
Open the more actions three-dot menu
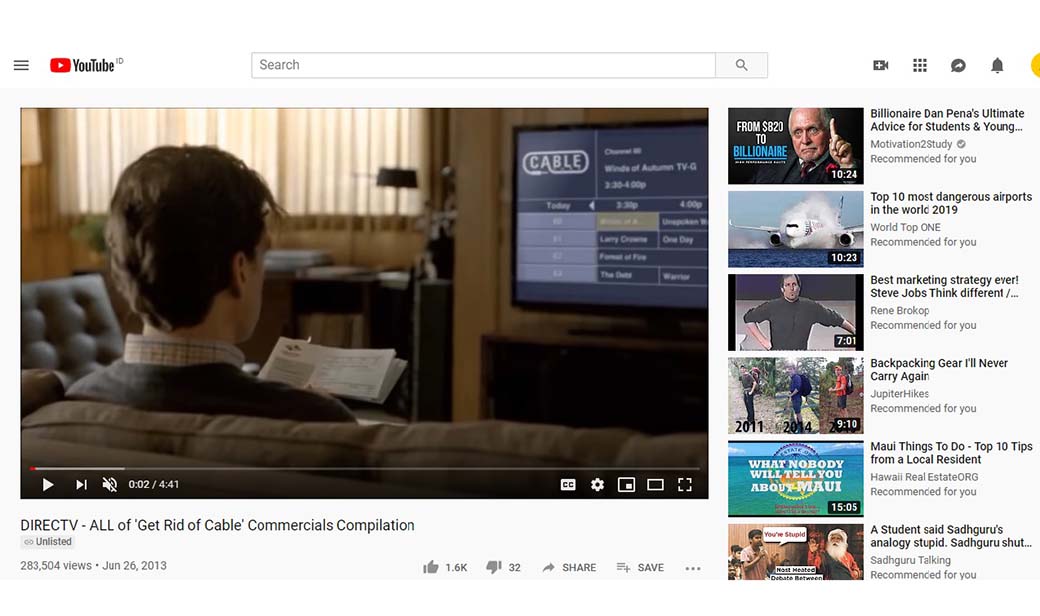click(x=693, y=568)
